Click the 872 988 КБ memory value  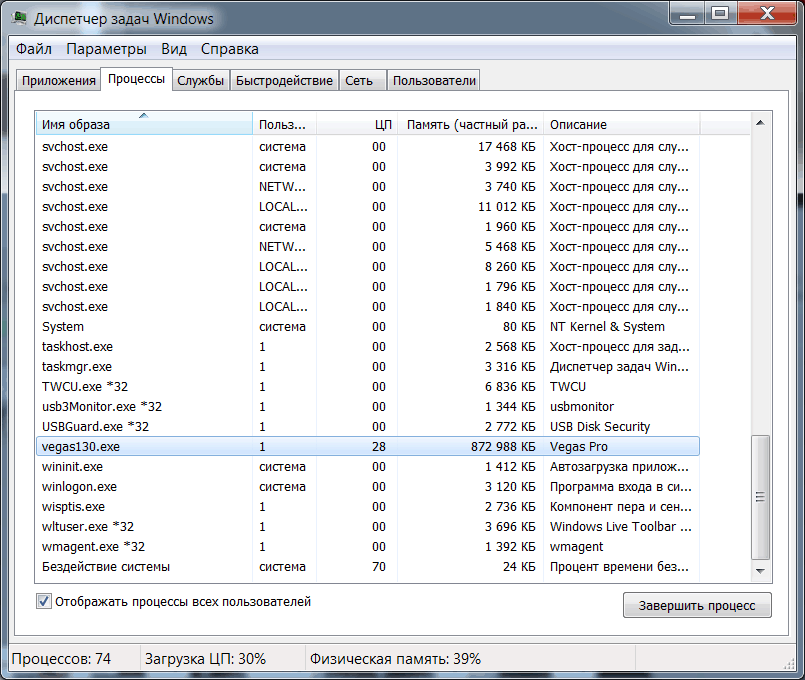pos(503,446)
